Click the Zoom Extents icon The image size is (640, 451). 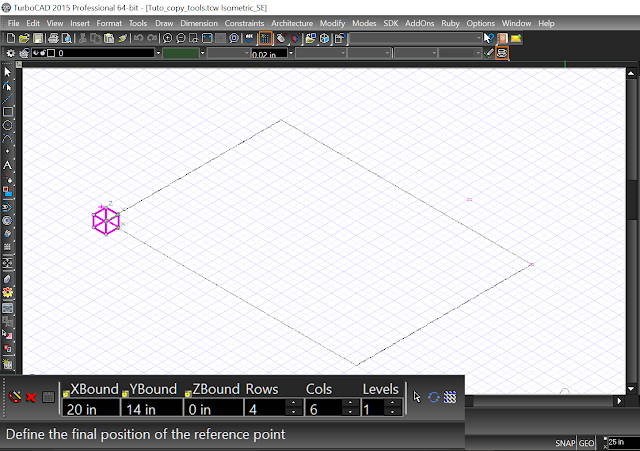pyautogui.click(x=207, y=38)
